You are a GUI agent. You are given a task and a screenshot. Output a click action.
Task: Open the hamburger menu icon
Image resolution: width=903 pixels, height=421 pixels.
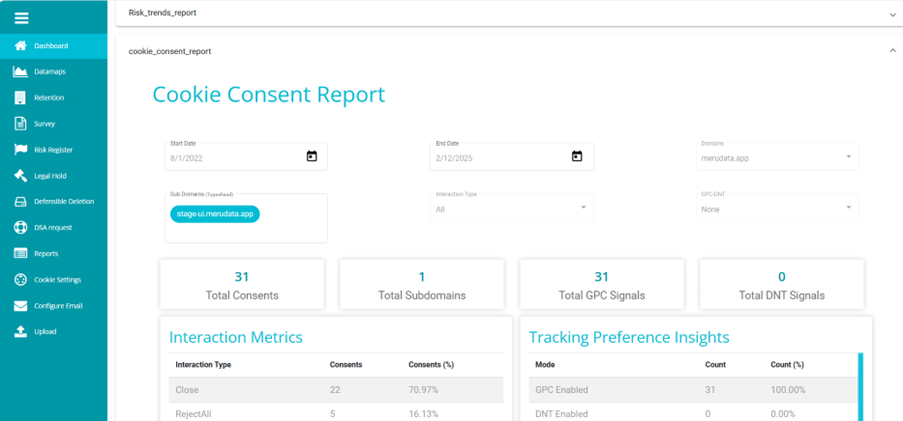coord(21,18)
